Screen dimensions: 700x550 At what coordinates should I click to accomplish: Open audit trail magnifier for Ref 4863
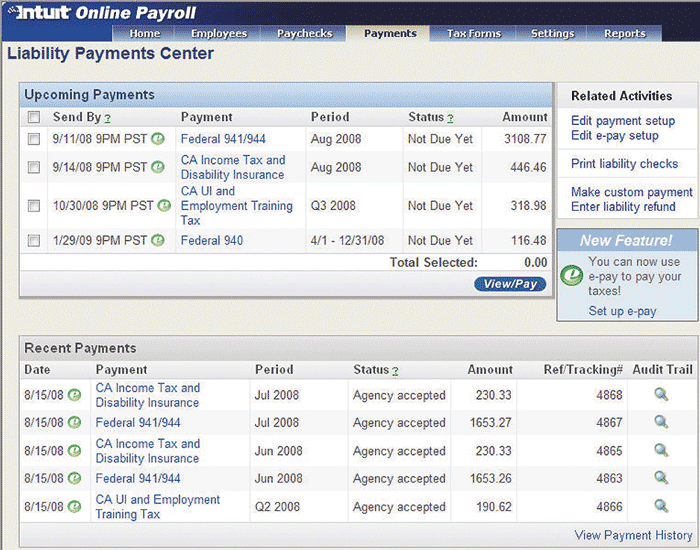click(x=661, y=478)
